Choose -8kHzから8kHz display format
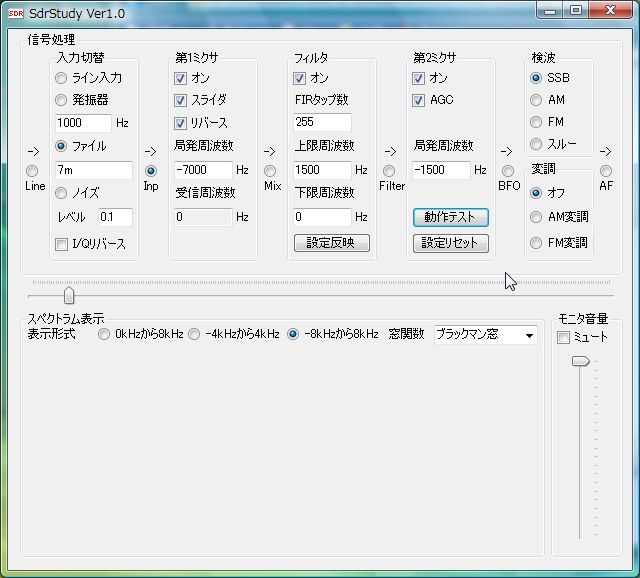Screen dimensions: 640x578 [x=293, y=334]
